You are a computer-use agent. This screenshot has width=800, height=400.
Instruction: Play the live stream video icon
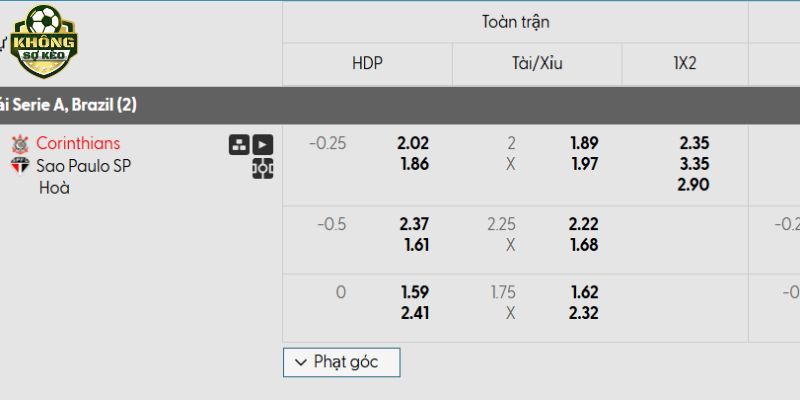point(262,144)
